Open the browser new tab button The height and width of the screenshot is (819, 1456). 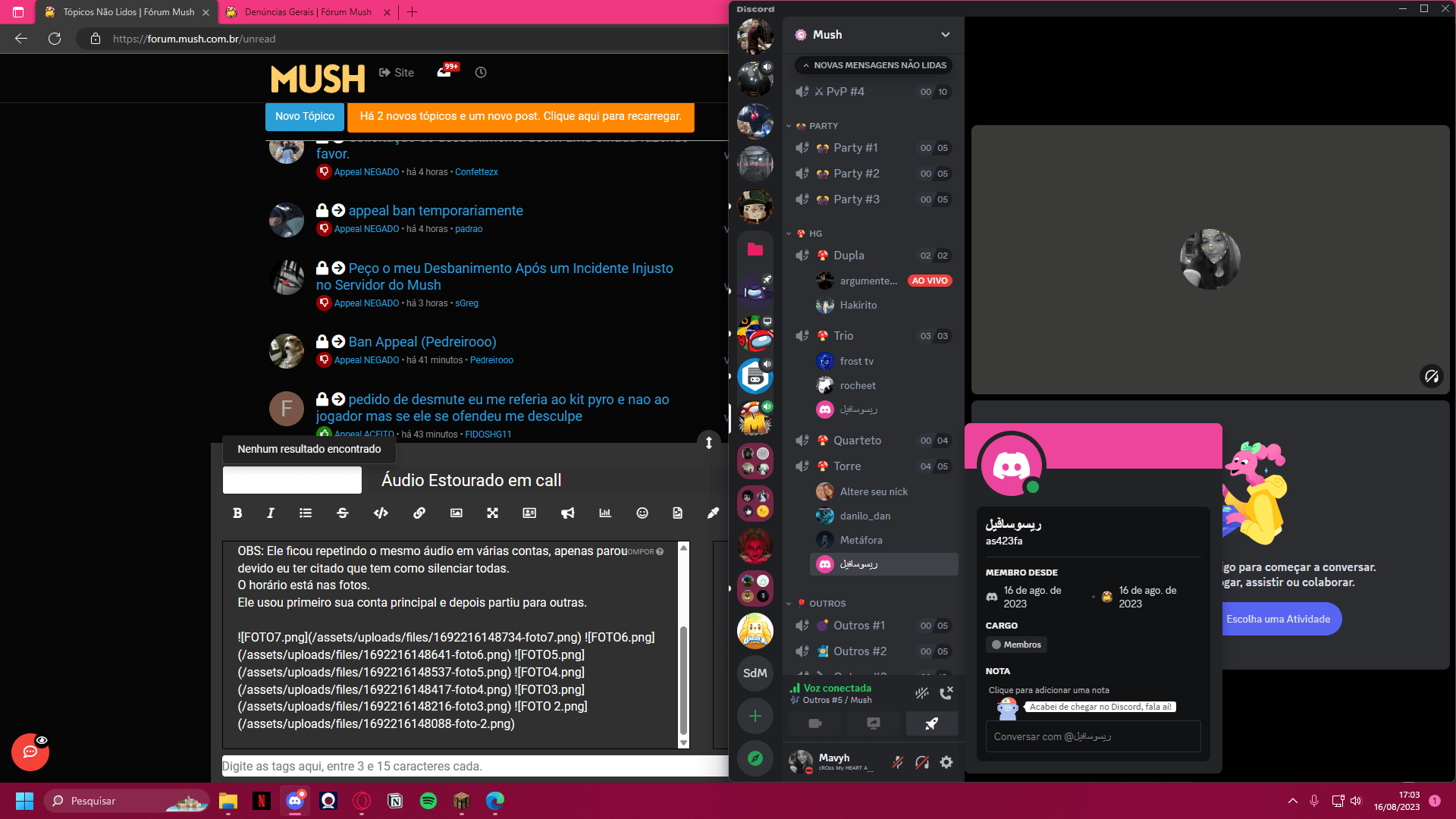(413, 12)
